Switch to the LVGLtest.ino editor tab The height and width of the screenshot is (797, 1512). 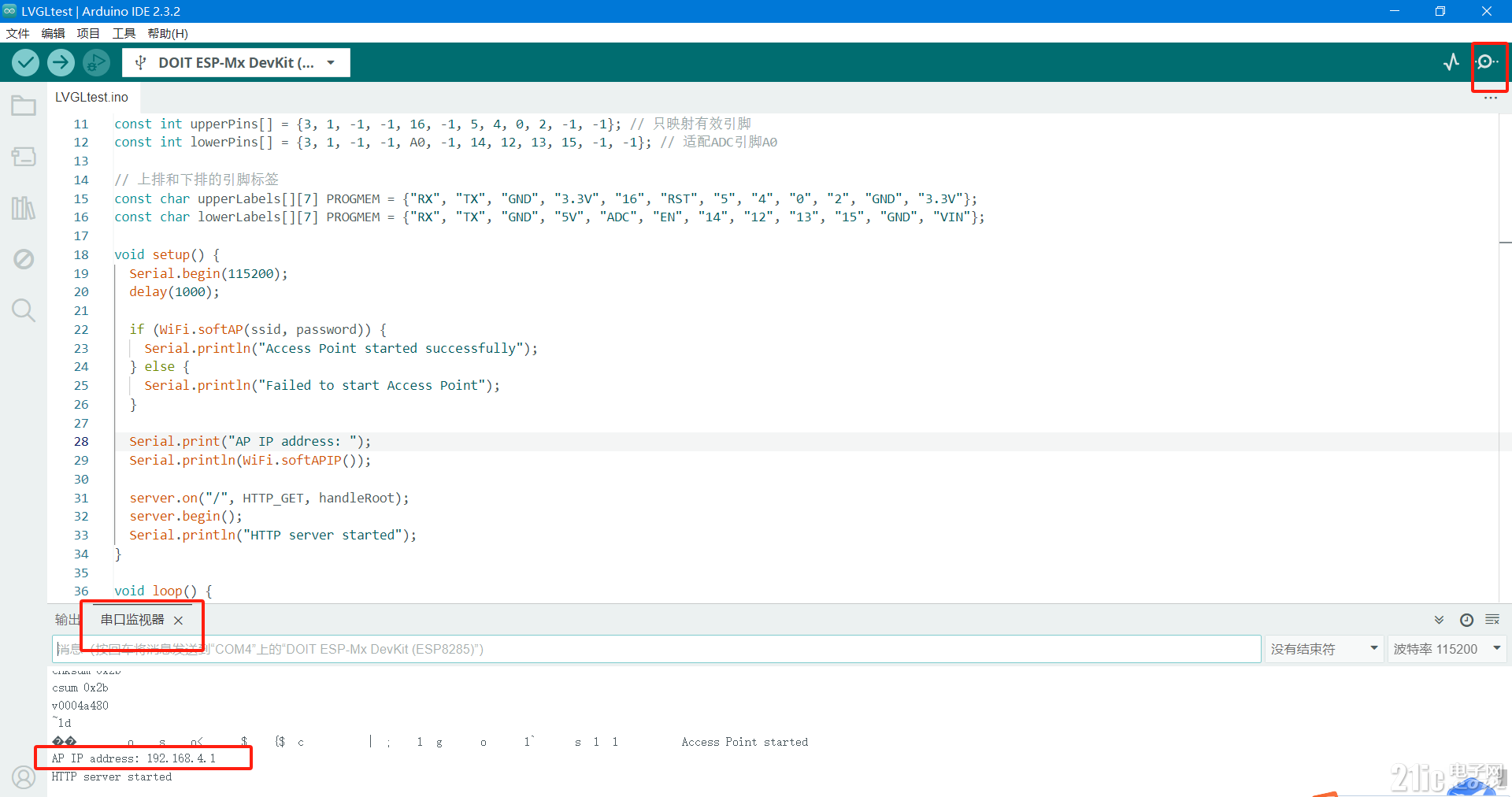pyautogui.click(x=91, y=97)
